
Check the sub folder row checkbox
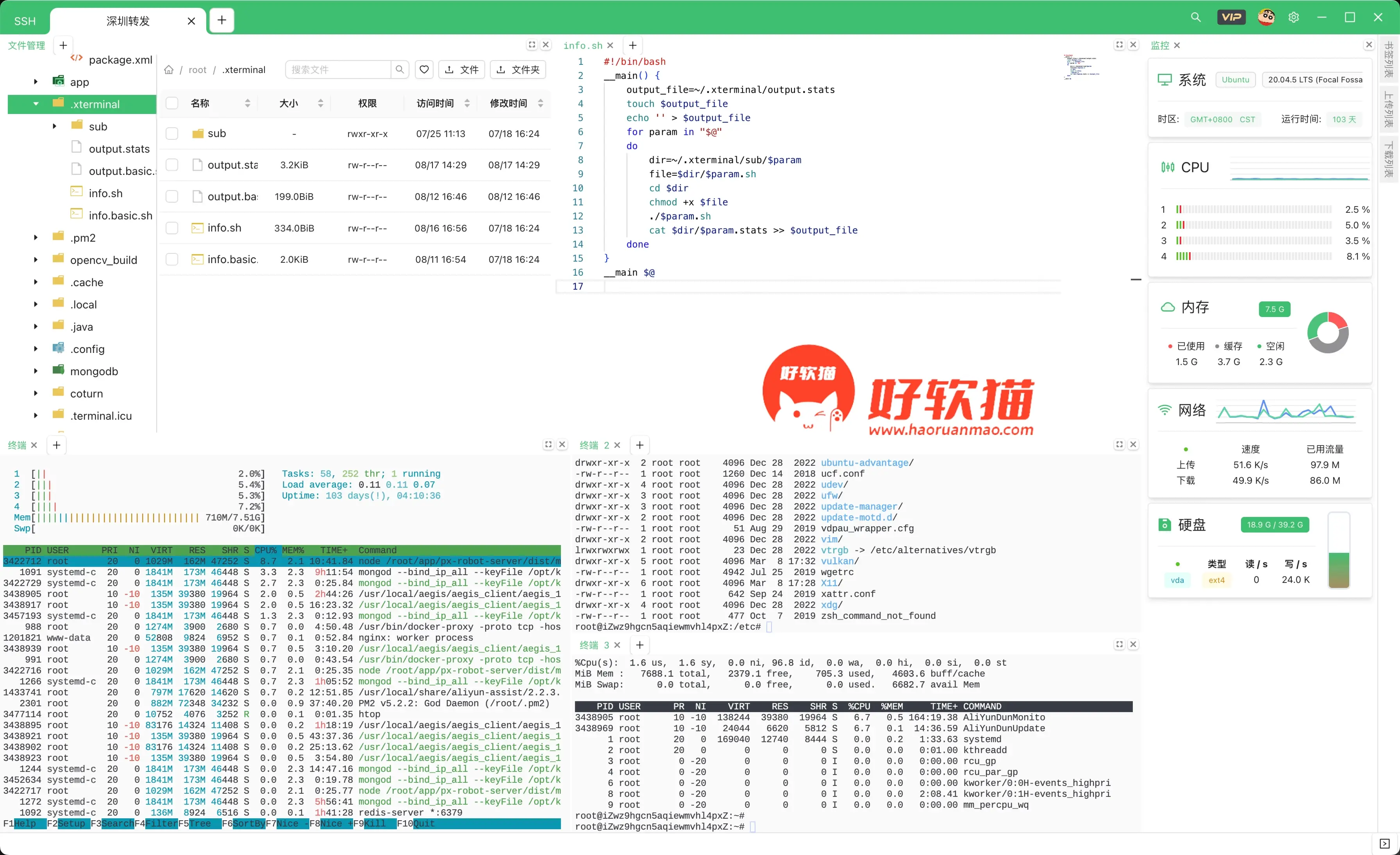click(x=171, y=134)
